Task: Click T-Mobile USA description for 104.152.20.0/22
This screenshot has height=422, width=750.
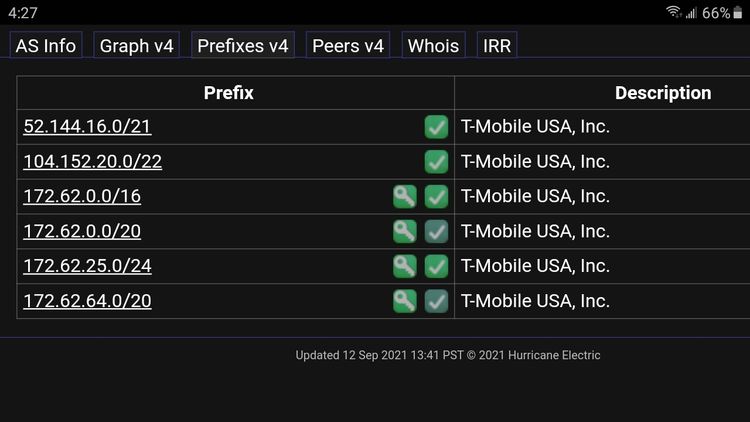Action: pos(535,161)
